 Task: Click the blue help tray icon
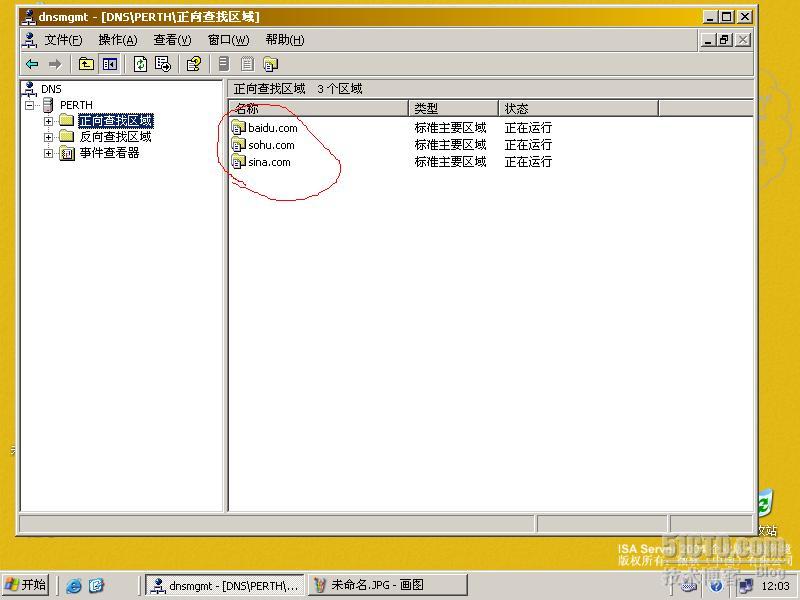(716, 586)
